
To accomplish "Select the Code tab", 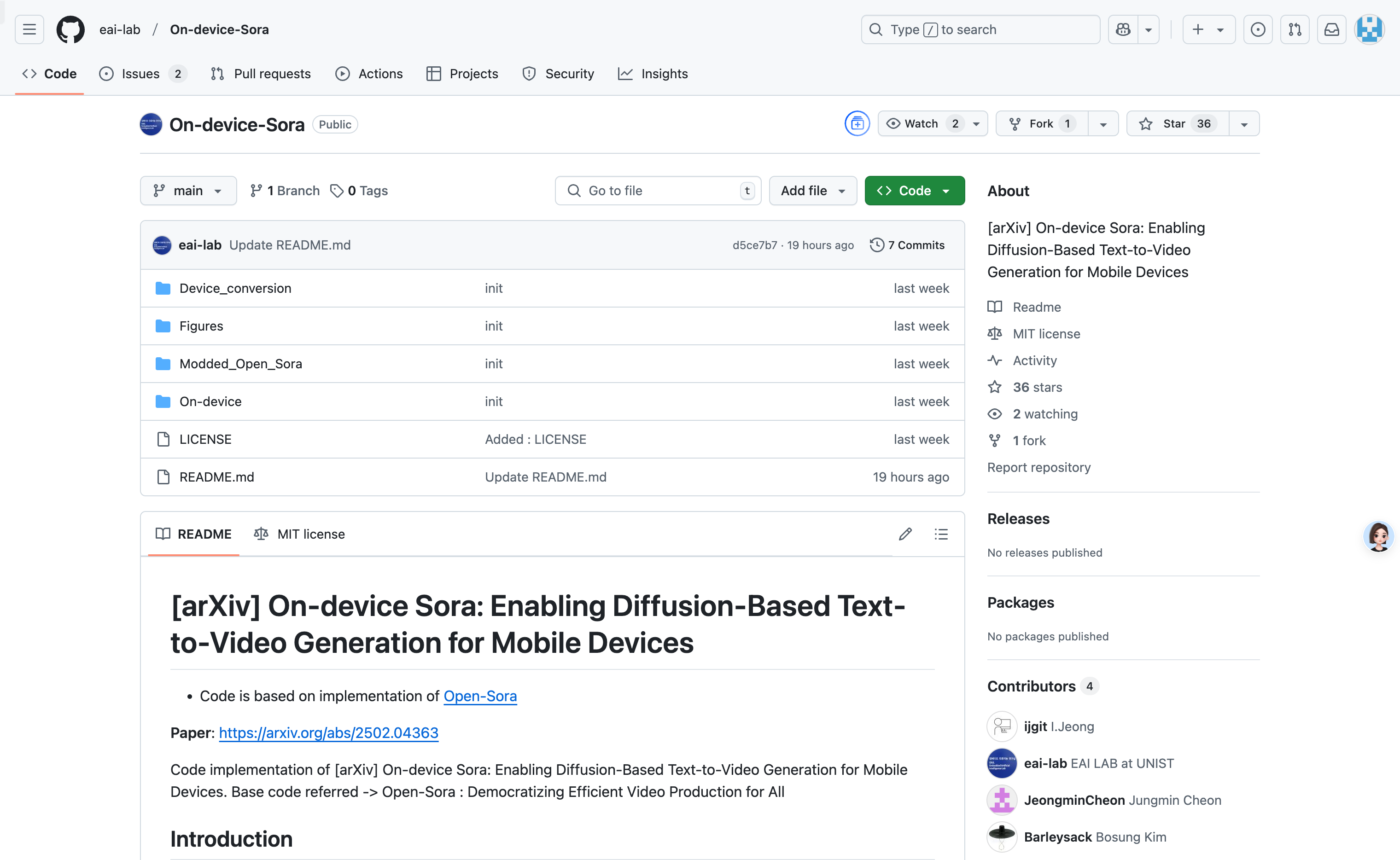I will coord(49,74).
